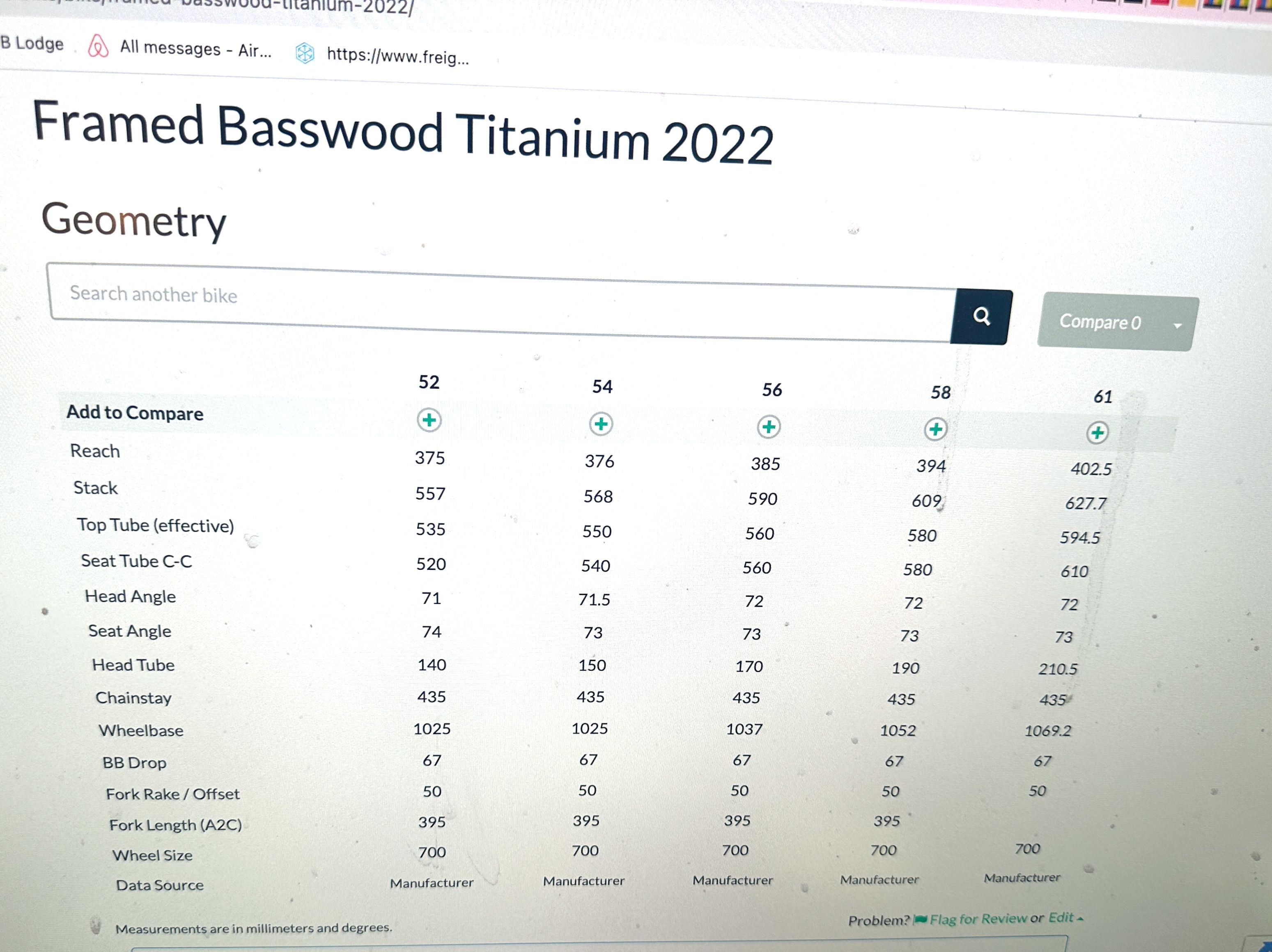Add size 52 to compare
Screen dimensions: 1272x952
[x=429, y=420]
